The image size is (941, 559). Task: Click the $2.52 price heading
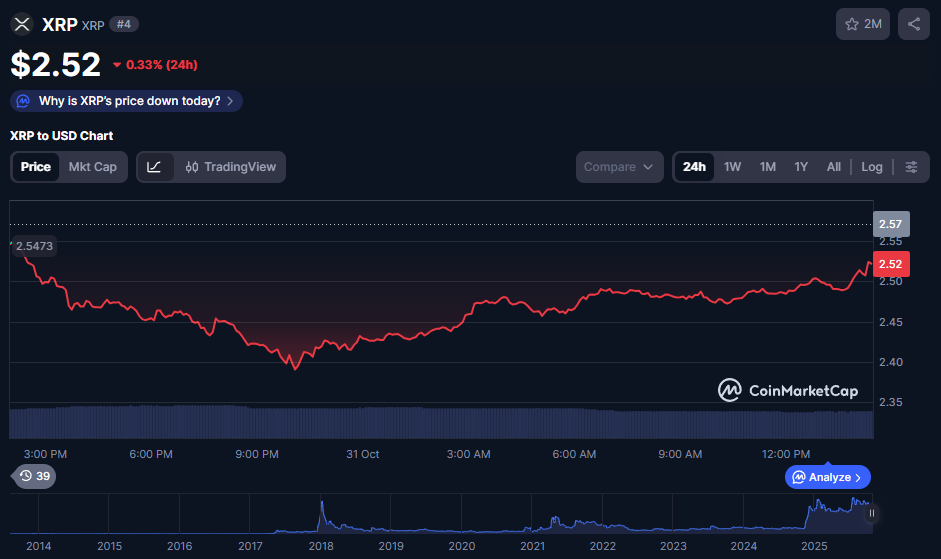click(56, 64)
